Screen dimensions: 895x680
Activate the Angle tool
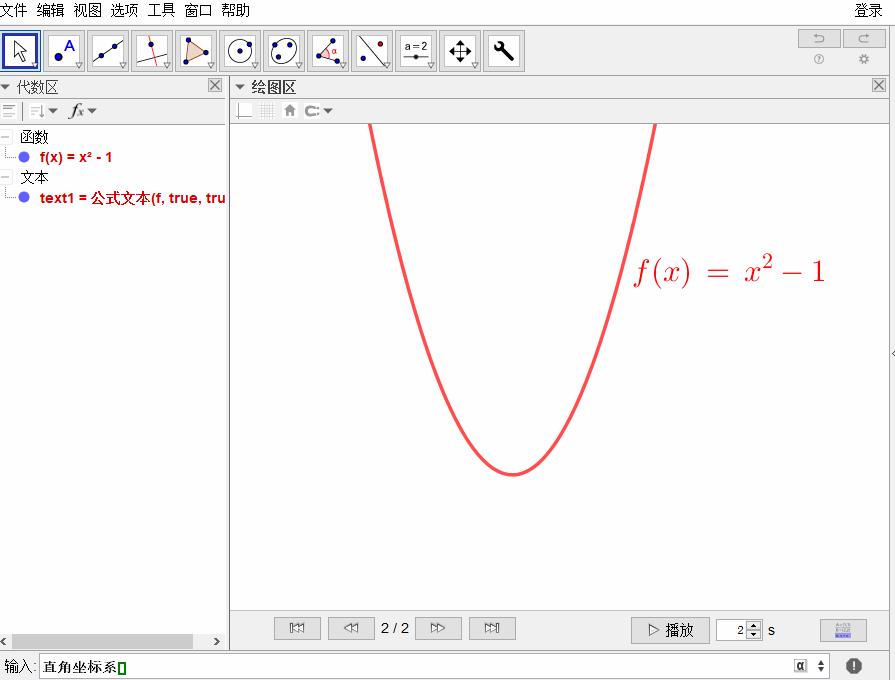[x=328, y=50]
